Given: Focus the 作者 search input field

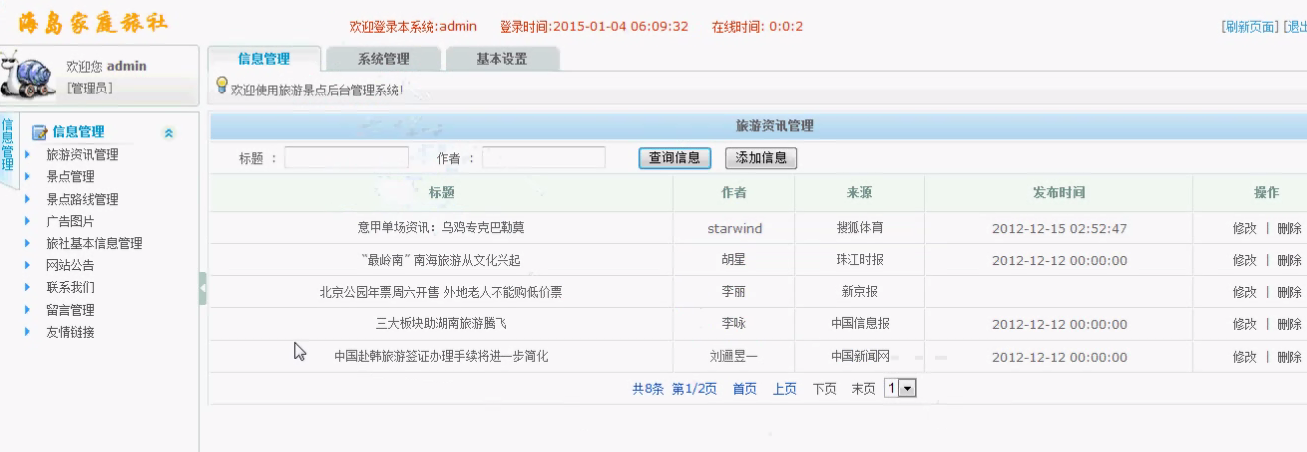Looking at the screenshot, I should pyautogui.click(x=543, y=158).
